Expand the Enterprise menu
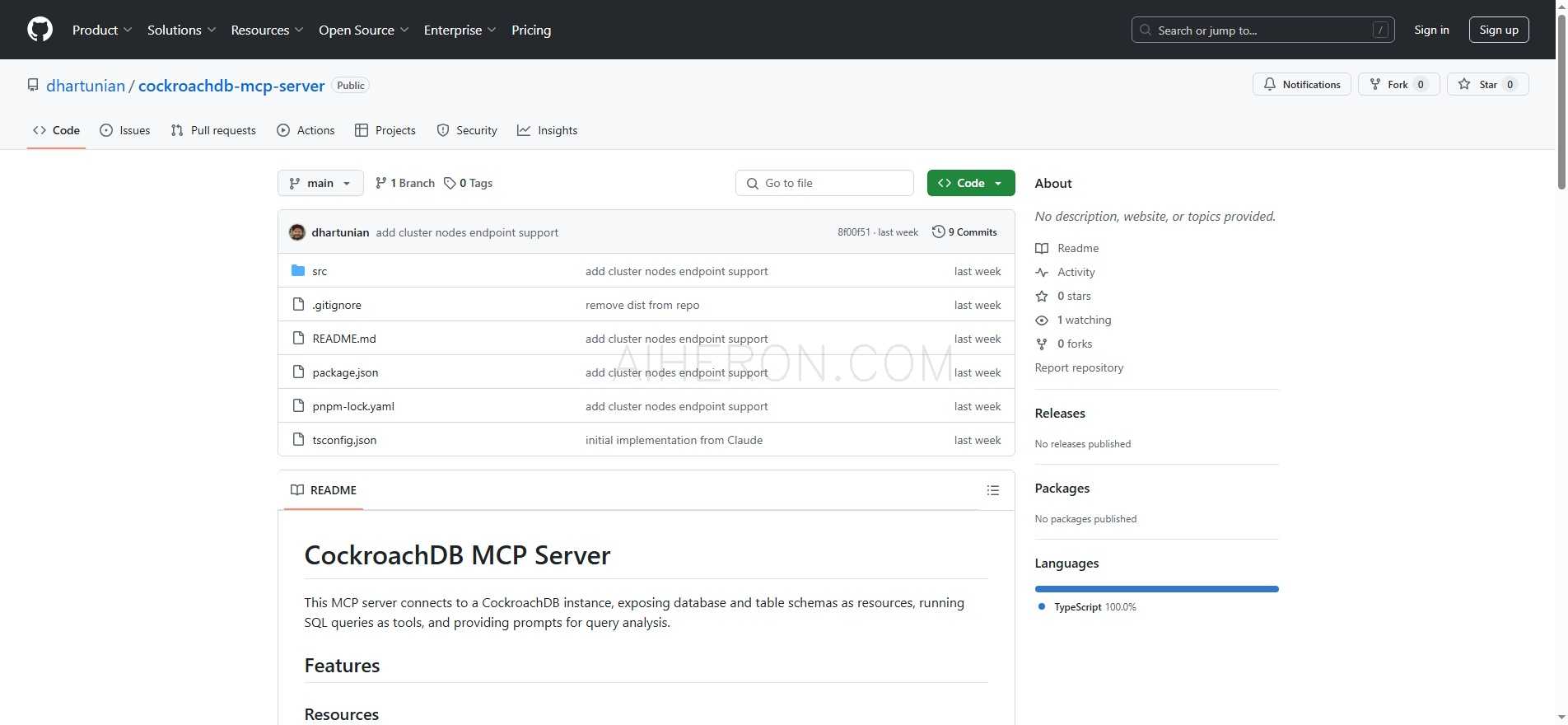1568x725 pixels. (460, 30)
